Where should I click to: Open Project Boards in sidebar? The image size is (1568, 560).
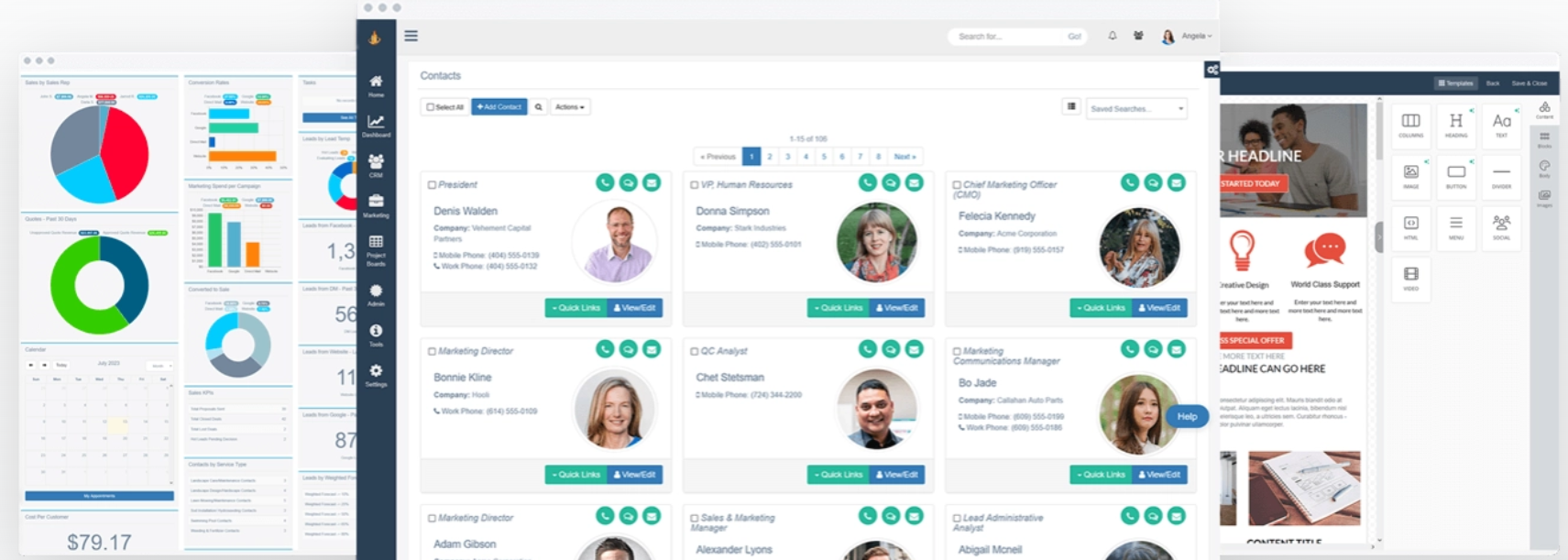[376, 250]
